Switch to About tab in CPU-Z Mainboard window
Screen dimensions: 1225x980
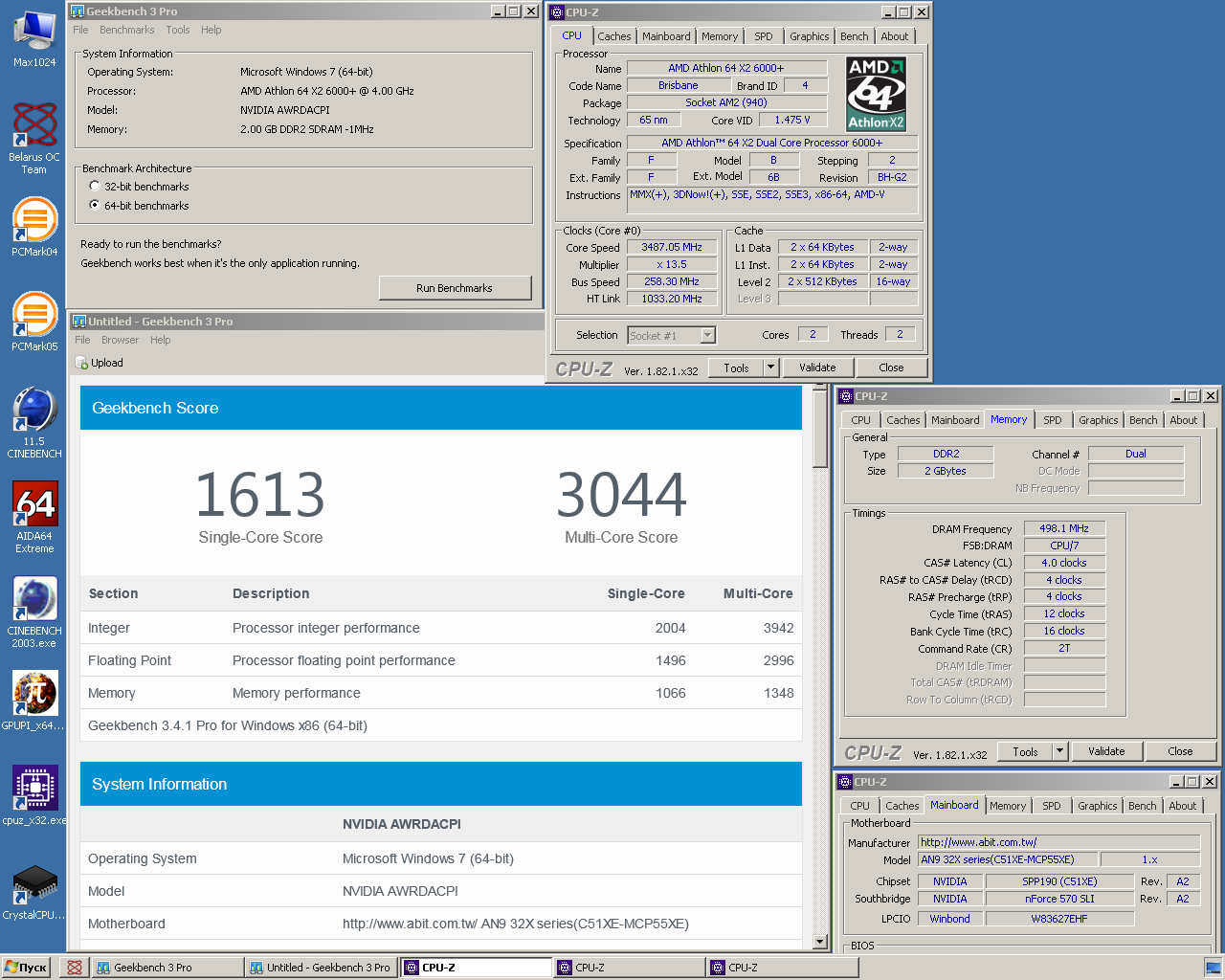pos(1183,806)
